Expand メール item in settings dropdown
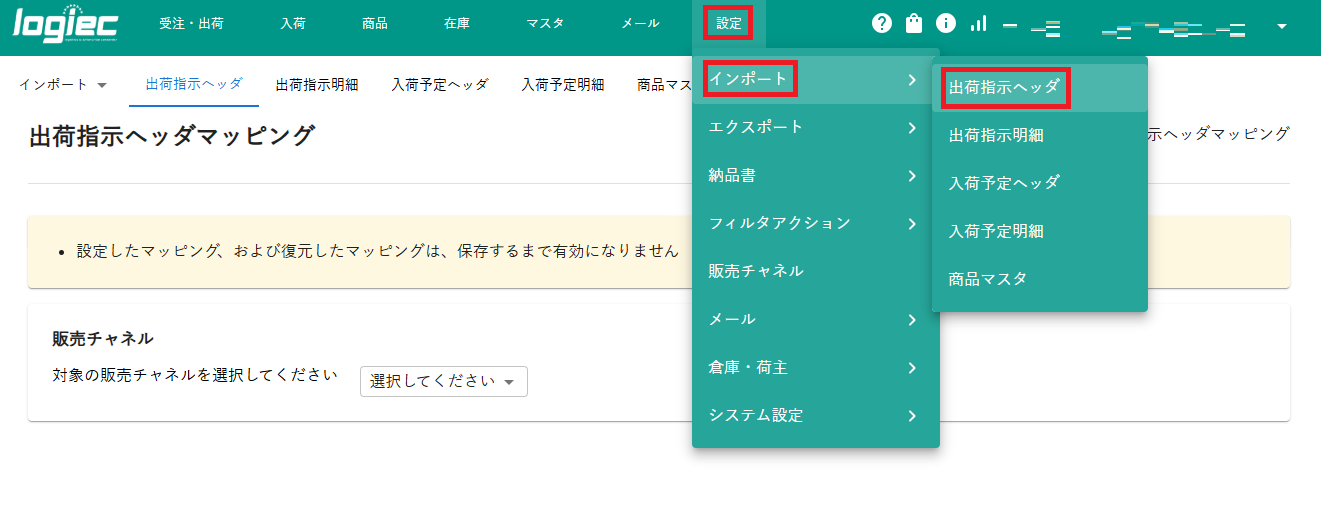 816,319
